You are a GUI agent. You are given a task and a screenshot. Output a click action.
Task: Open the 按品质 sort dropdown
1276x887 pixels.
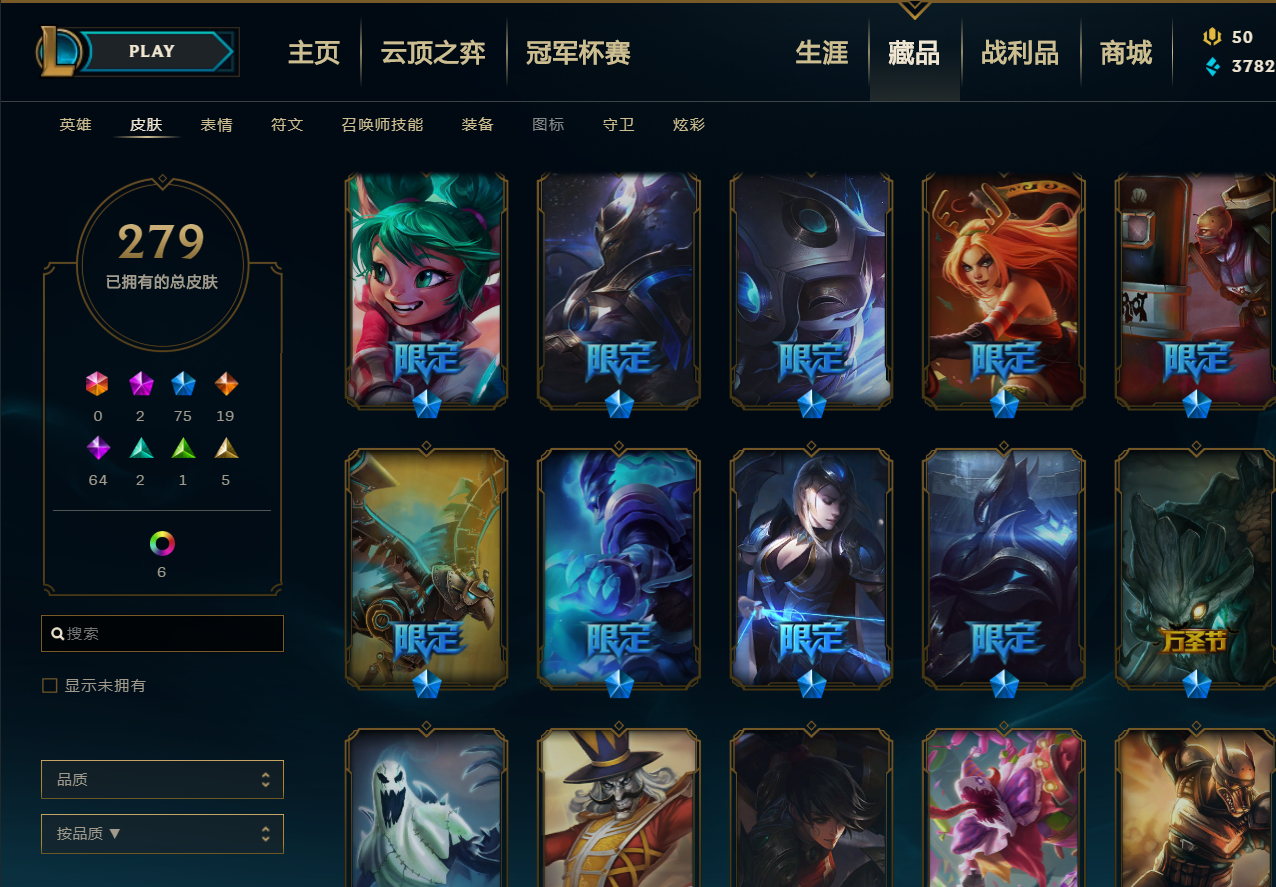click(x=162, y=833)
